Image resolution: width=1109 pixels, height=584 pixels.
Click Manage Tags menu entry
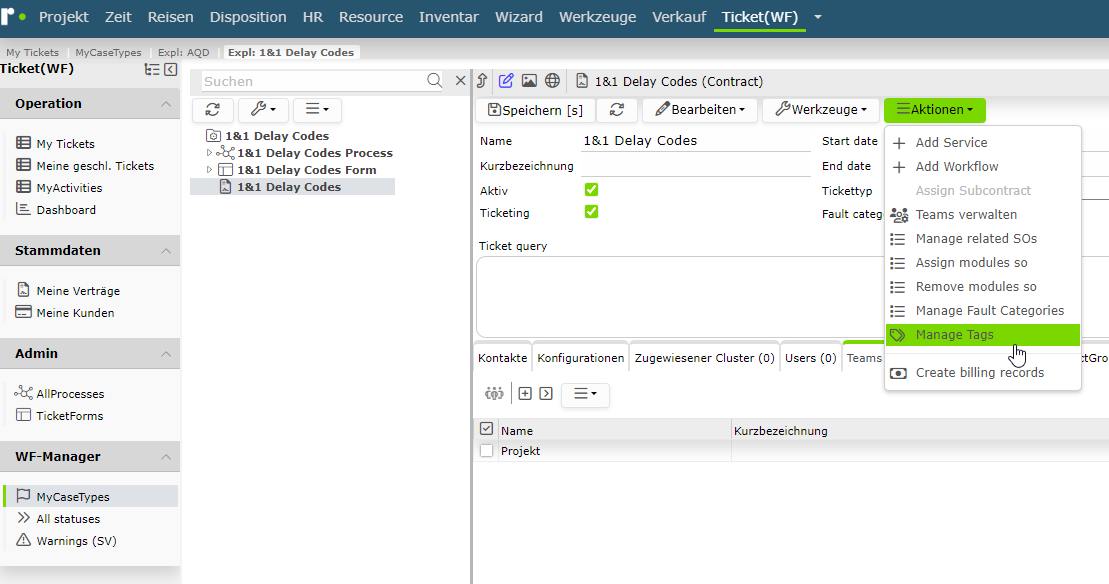983,335
